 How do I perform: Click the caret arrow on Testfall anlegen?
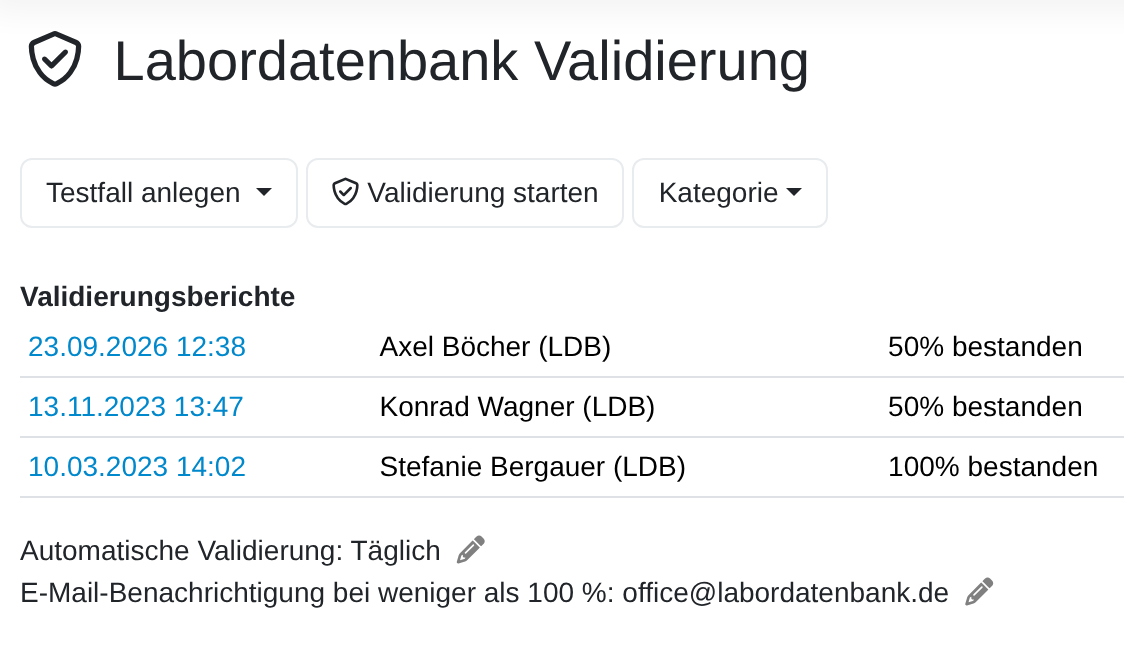[264, 192]
